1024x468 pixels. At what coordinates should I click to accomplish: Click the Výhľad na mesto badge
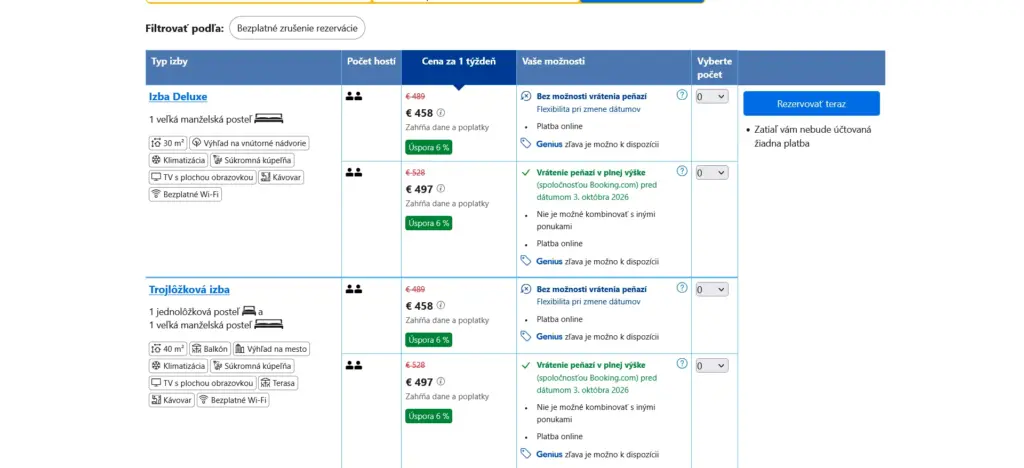[272, 349]
